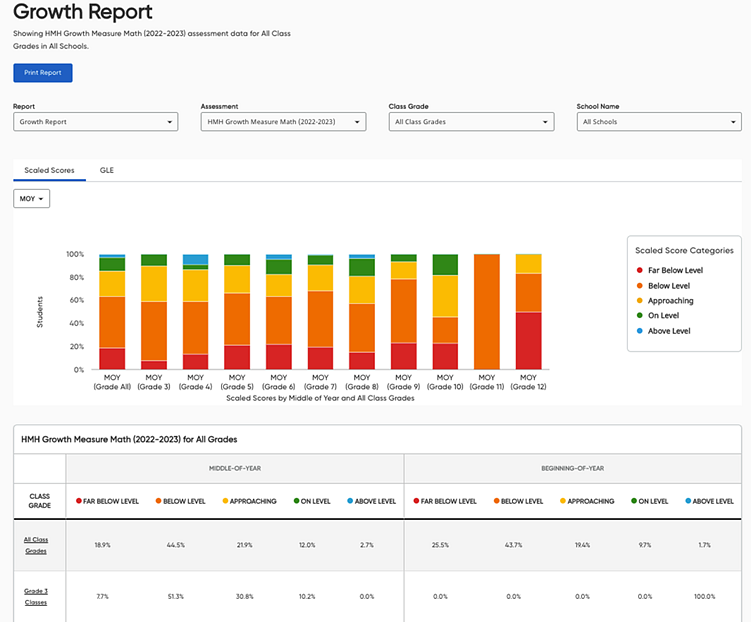Click the BEGINNING-OF-YEAR column group header
Image resolution: width=751 pixels, height=622 pixels.
pyautogui.click(x=572, y=468)
